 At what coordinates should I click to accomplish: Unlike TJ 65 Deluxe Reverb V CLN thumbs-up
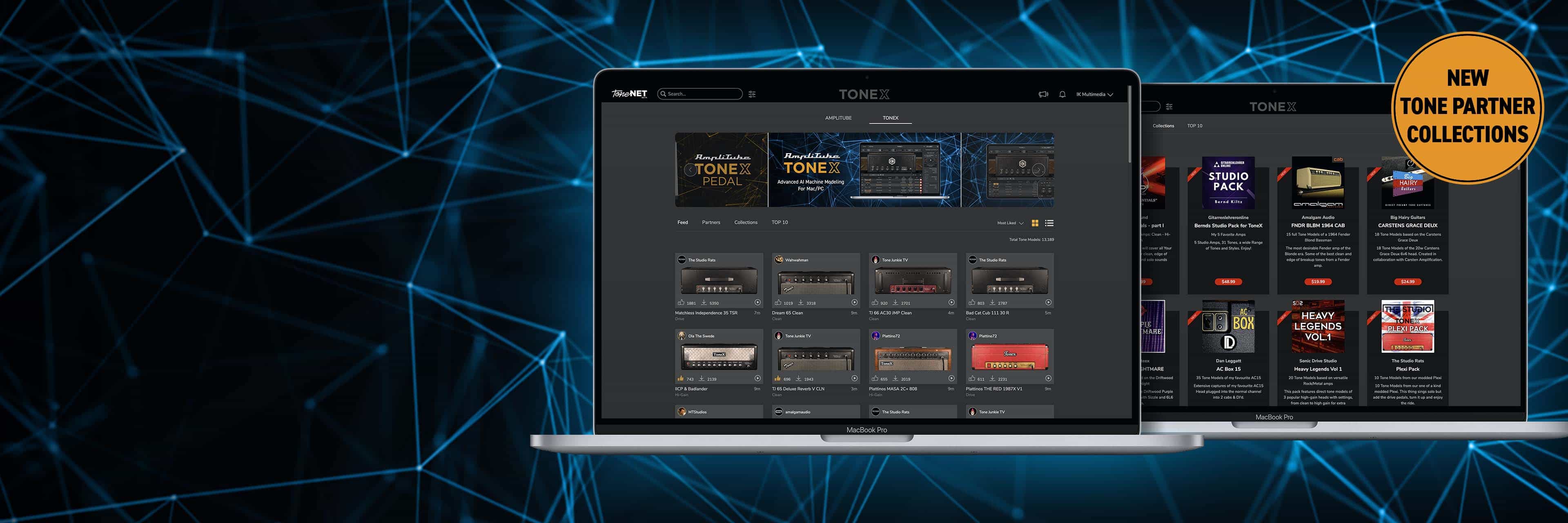[x=778, y=378]
